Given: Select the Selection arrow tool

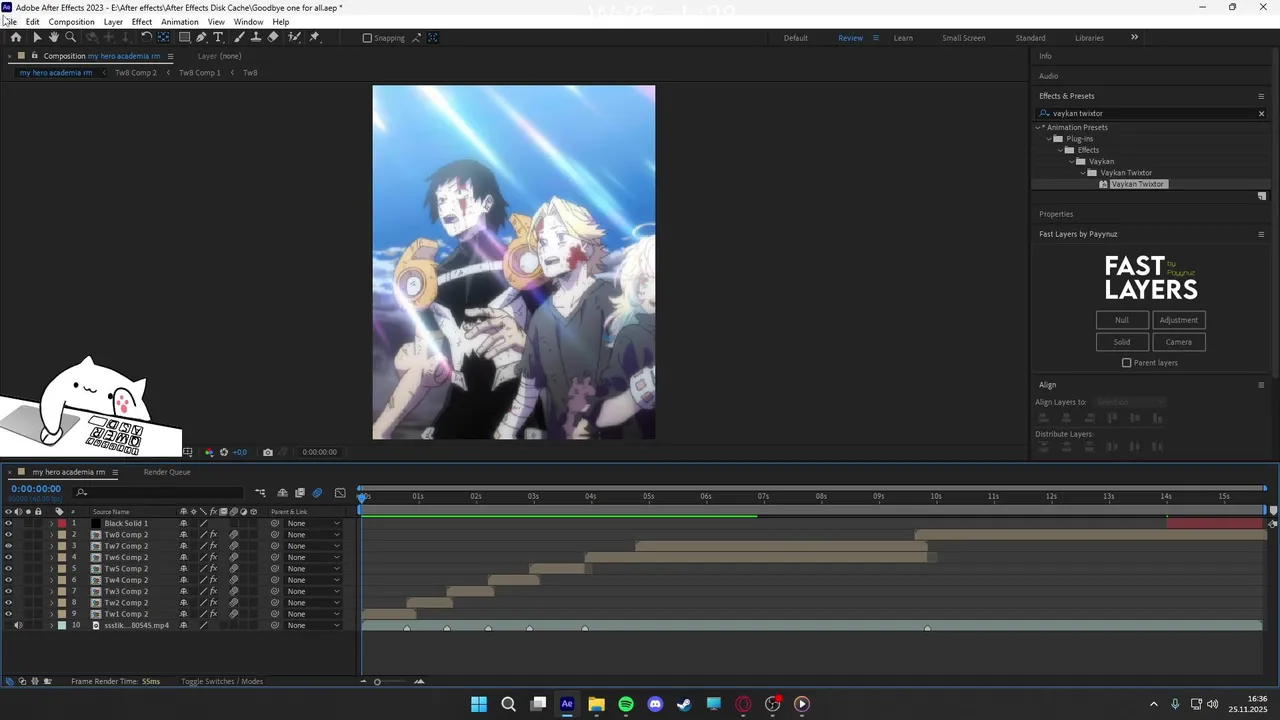Looking at the screenshot, I should [x=37, y=37].
